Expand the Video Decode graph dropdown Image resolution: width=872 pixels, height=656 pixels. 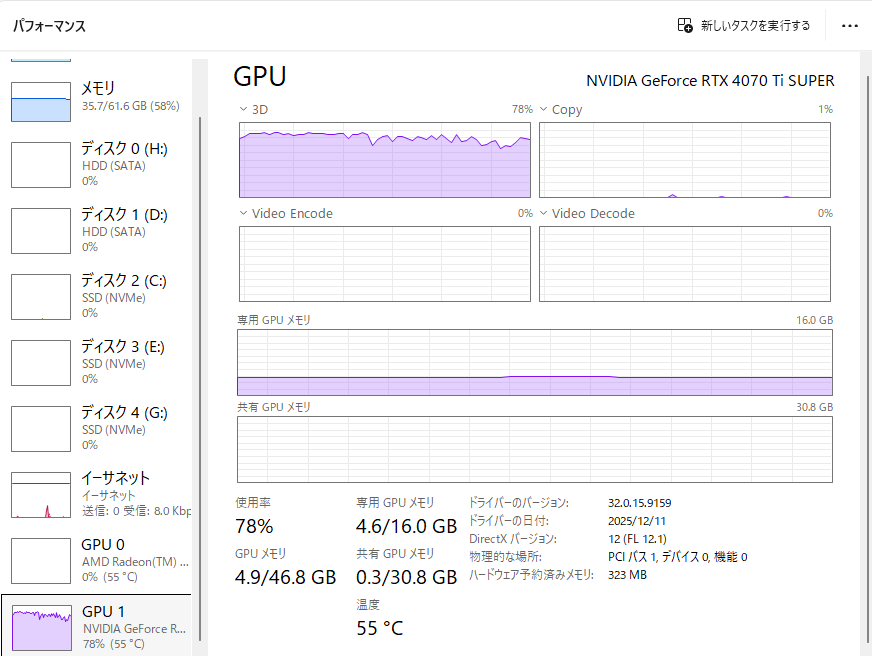(x=544, y=213)
